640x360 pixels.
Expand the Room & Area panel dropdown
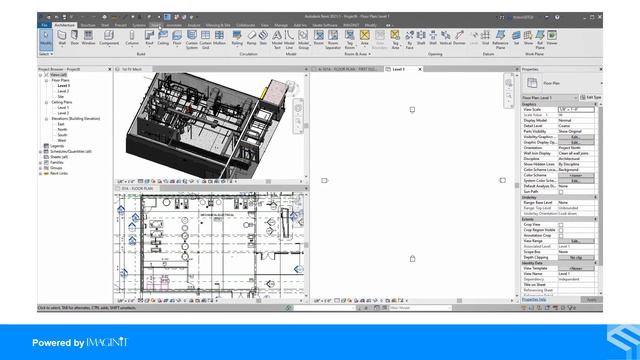pos(358,54)
